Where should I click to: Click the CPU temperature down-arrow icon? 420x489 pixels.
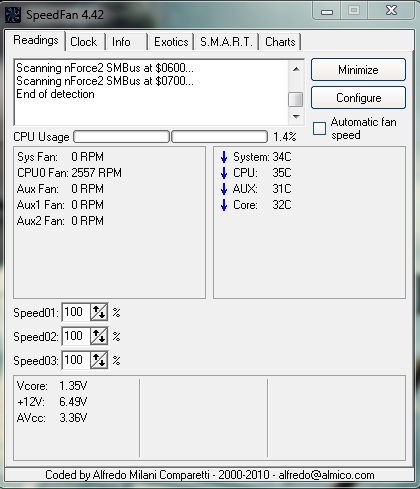pos(224,173)
